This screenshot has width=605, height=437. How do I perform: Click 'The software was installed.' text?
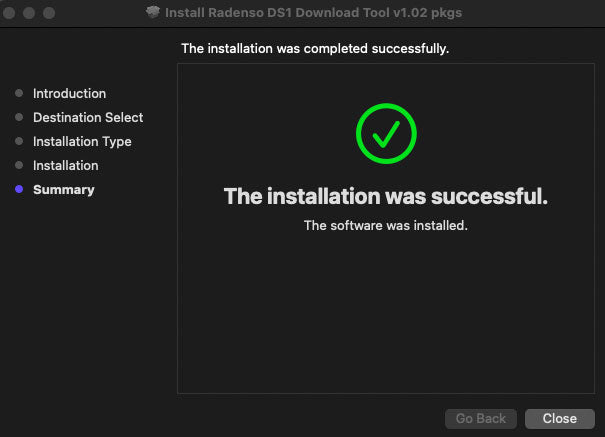386,225
